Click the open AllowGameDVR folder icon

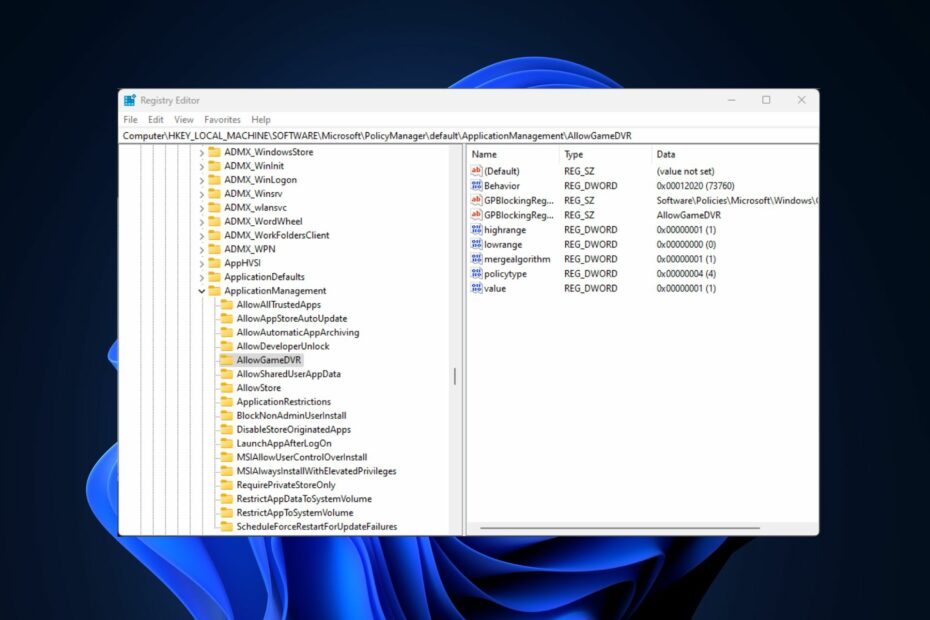pos(227,360)
